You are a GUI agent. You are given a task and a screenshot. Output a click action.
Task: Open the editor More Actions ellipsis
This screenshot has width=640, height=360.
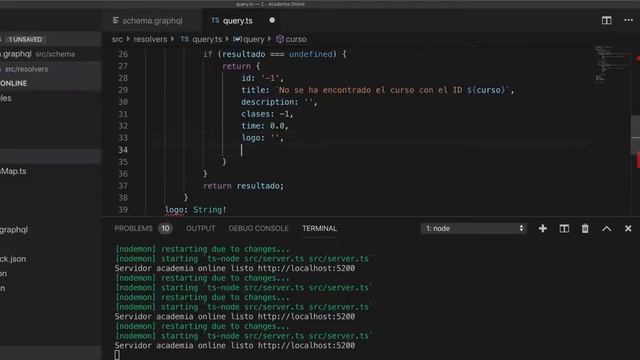click(629, 20)
